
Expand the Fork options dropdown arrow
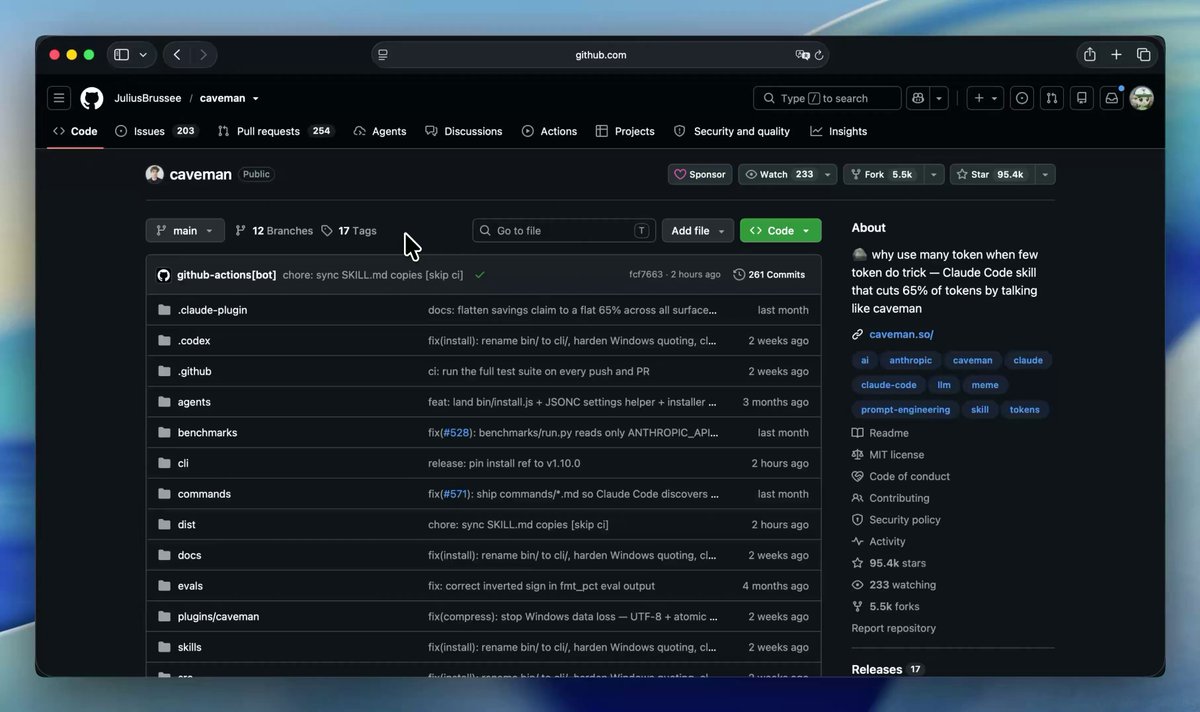point(934,174)
